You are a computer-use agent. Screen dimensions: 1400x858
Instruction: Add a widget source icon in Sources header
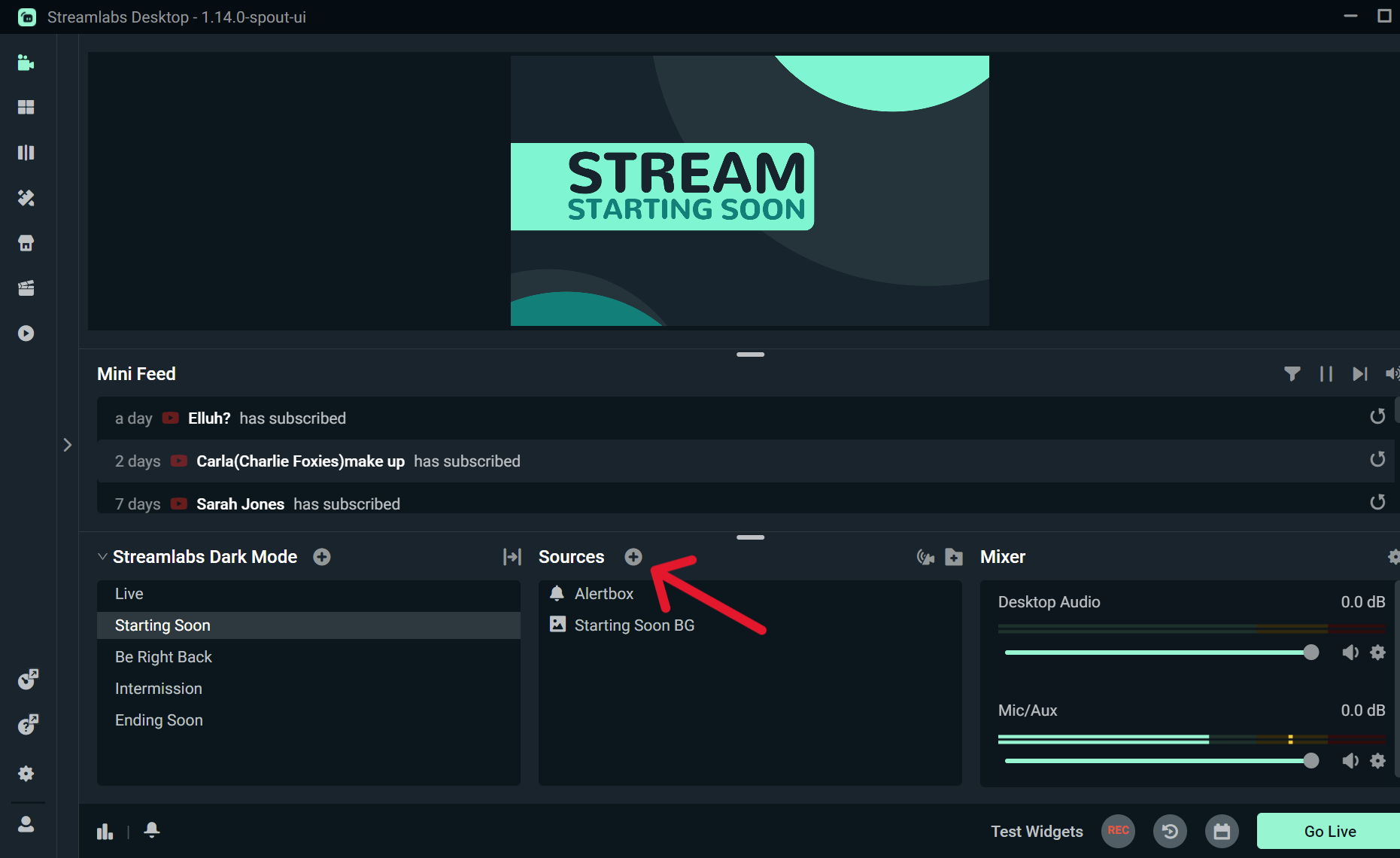pyautogui.click(x=925, y=557)
